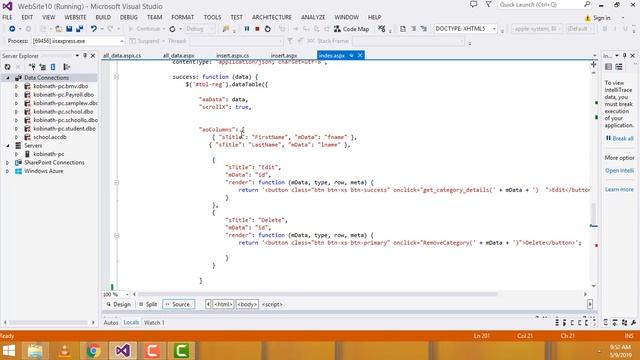Click the blue SharePoint connection icon
Screen dimensions: 640x360
coord(53,67)
